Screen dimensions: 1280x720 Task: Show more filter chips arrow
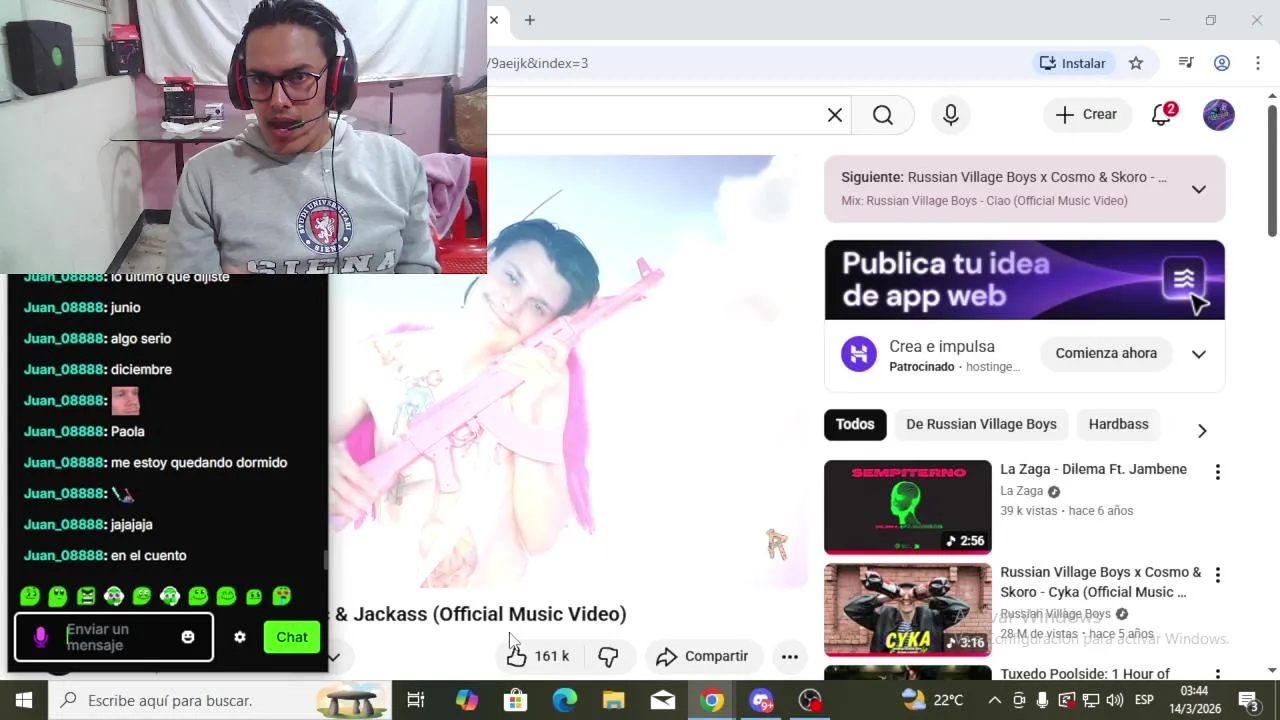pos(1202,430)
